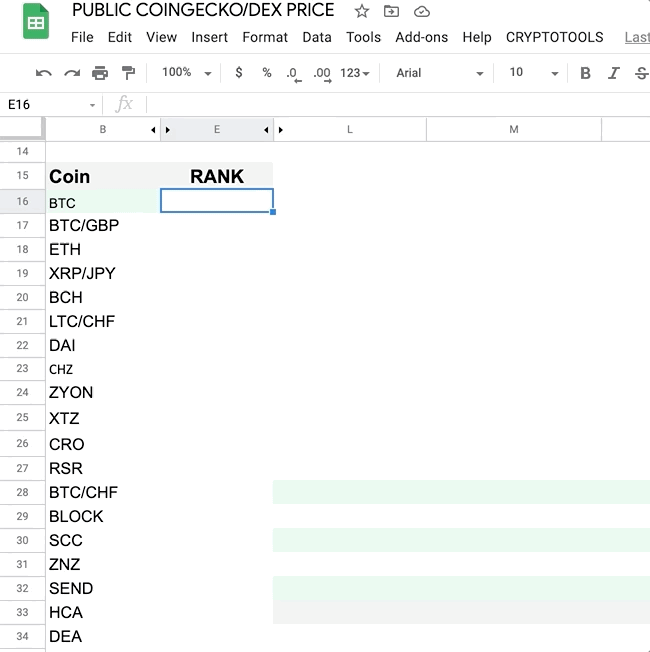Screen dimensions: 650x652
Task: Expand hidden columns right of column B
Action: pyautogui.click(x=153, y=130)
